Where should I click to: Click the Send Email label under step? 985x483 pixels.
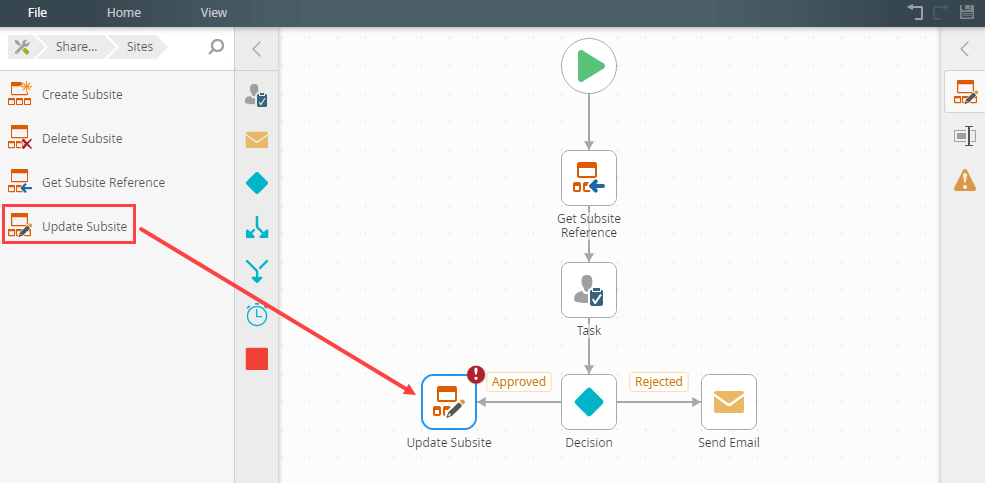pyautogui.click(x=729, y=443)
